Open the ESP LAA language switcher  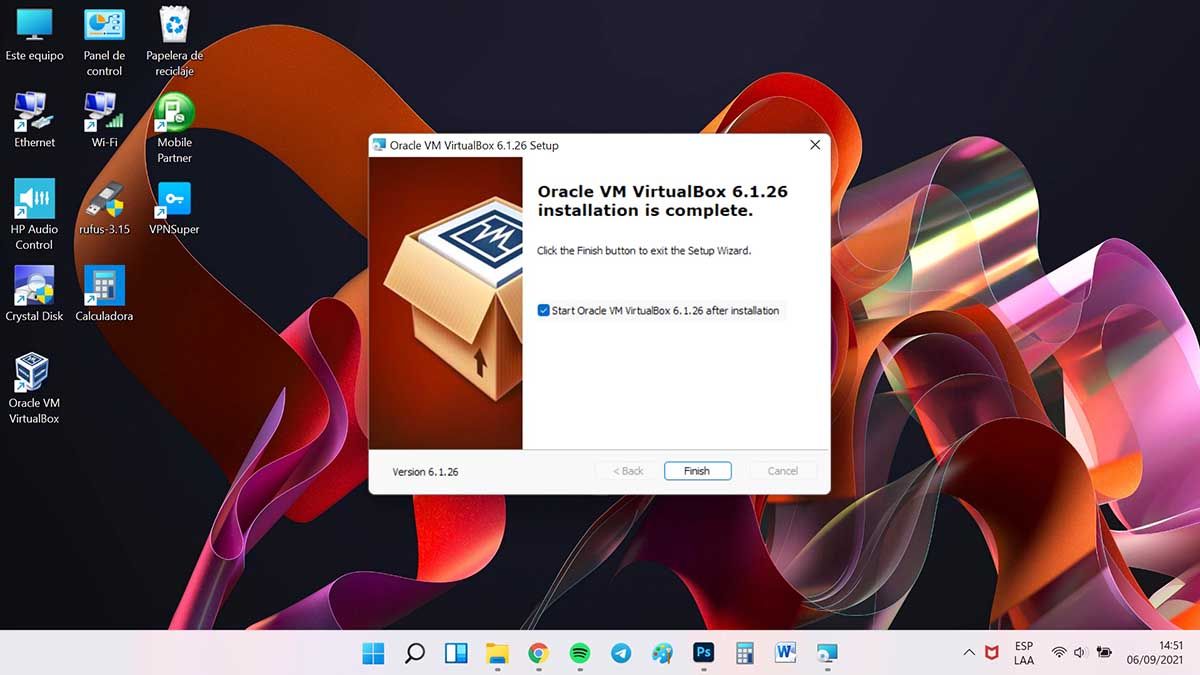pos(1023,653)
